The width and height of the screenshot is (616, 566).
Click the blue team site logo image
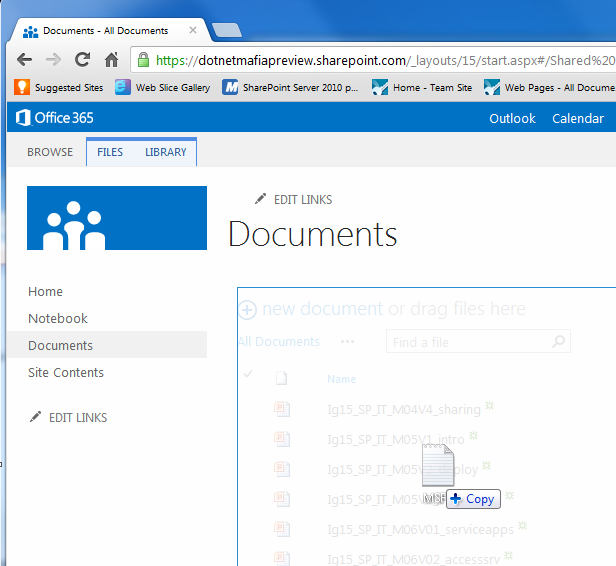[117, 218]
